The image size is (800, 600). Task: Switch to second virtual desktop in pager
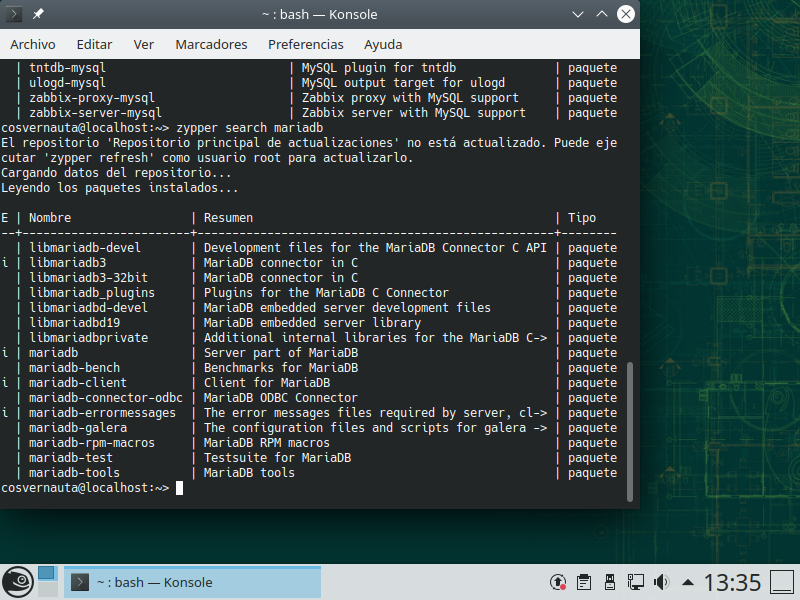pyautogui.click(x=47, y=589)
